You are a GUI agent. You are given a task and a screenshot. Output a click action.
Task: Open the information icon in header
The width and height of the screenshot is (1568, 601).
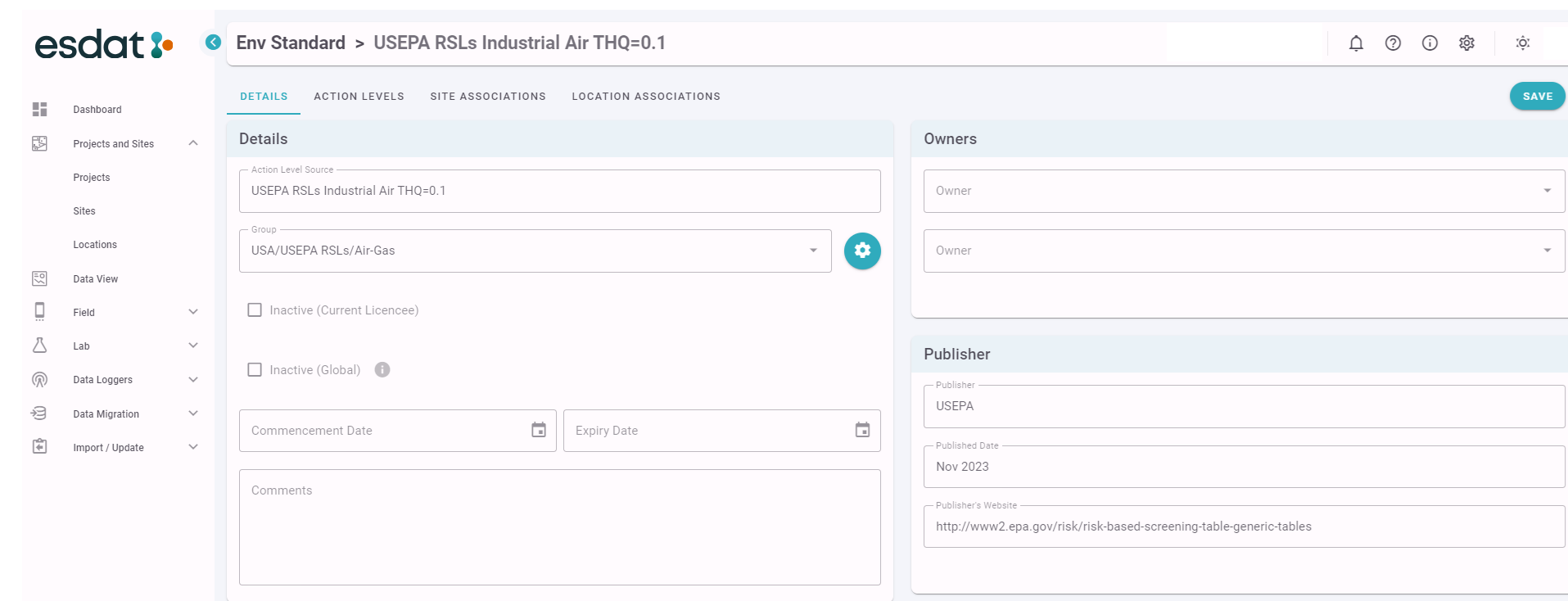[x=1430, y=43]
